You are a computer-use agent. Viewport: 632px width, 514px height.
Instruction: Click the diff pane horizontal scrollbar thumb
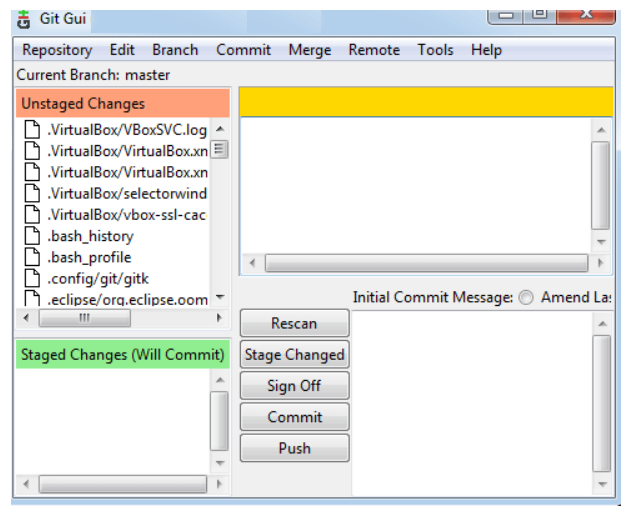pos(426,263)
